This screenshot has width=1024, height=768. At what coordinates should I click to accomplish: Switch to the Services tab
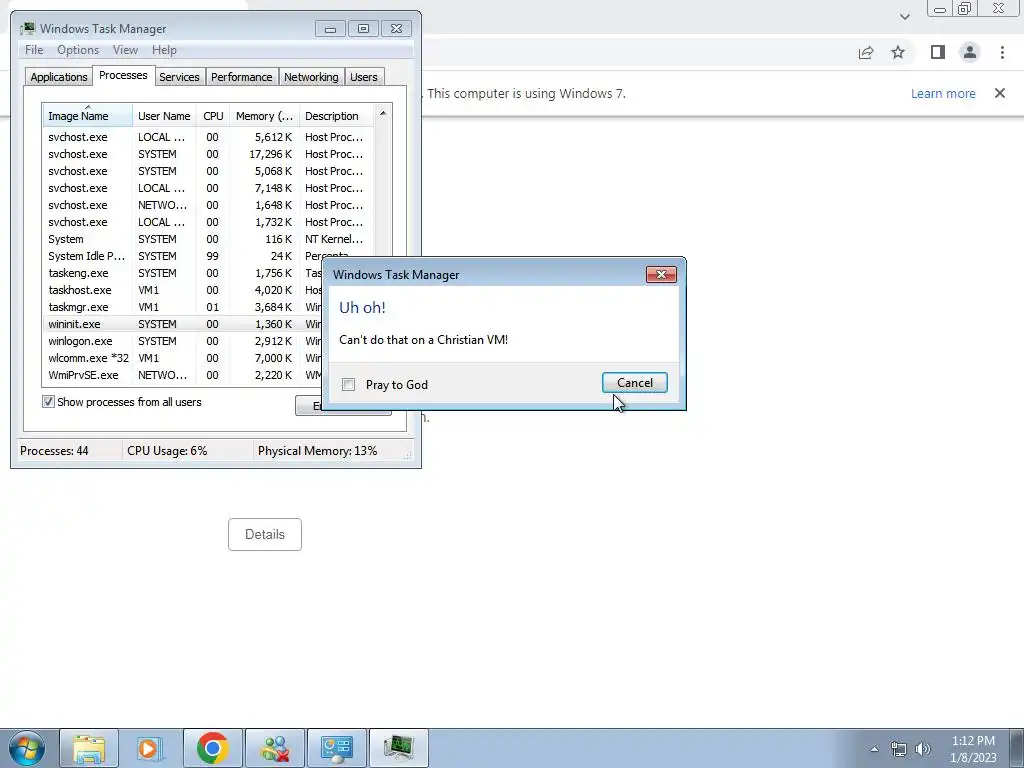(179, 77)
